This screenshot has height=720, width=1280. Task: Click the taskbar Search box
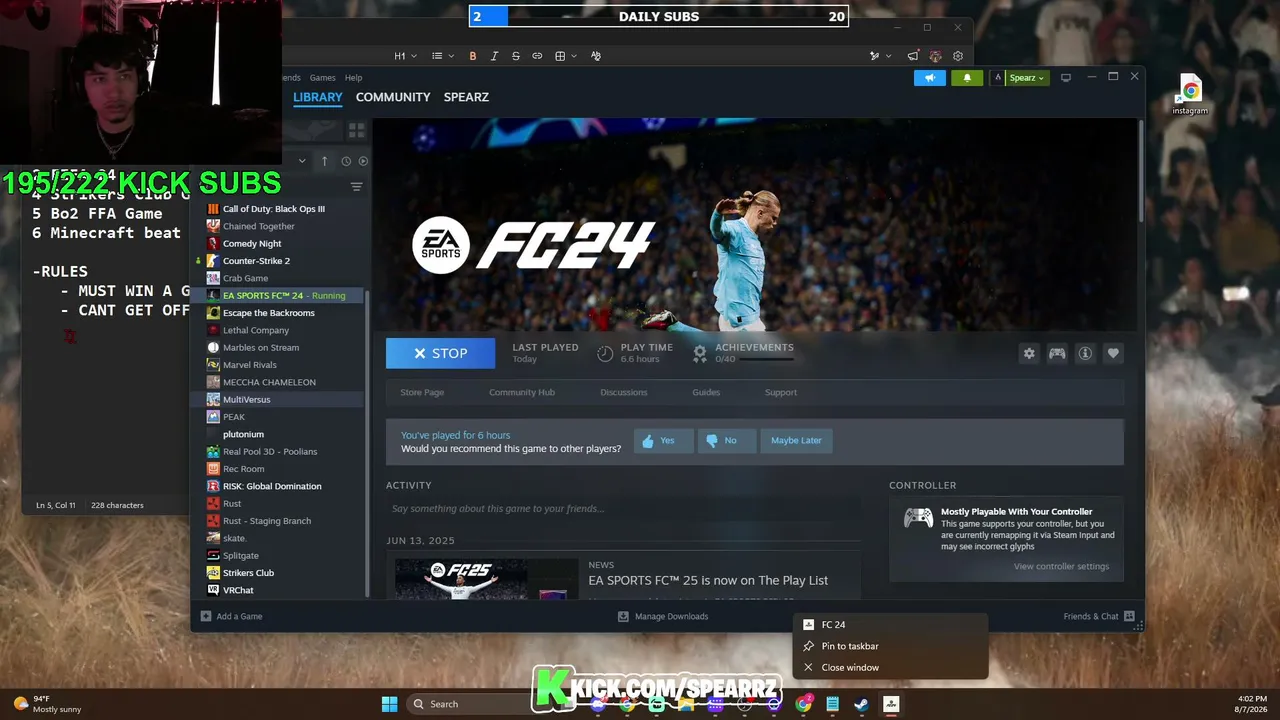click(x=470, y=704)
